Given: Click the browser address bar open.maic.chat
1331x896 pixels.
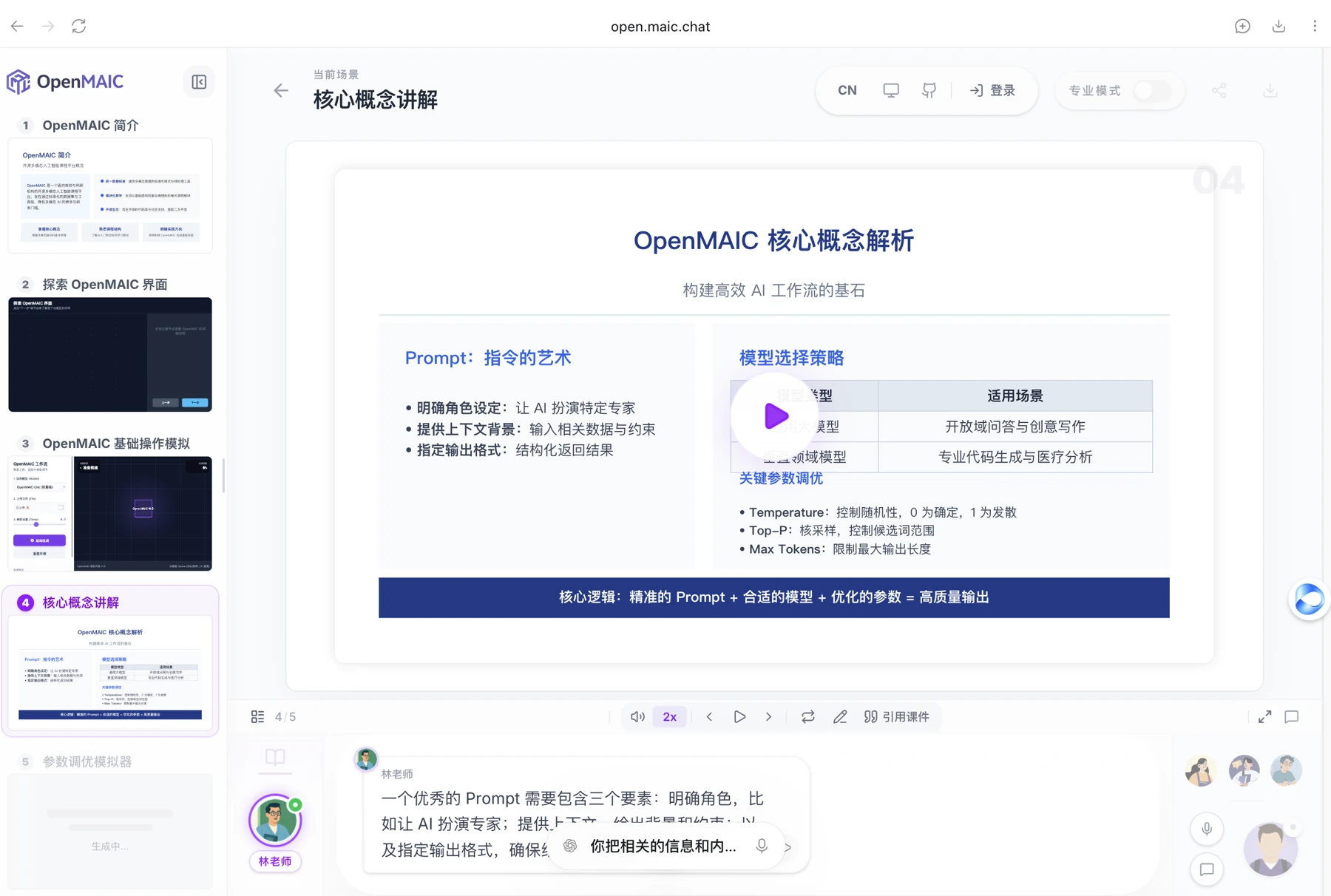Looking at the screenshot, I should 660,26.
